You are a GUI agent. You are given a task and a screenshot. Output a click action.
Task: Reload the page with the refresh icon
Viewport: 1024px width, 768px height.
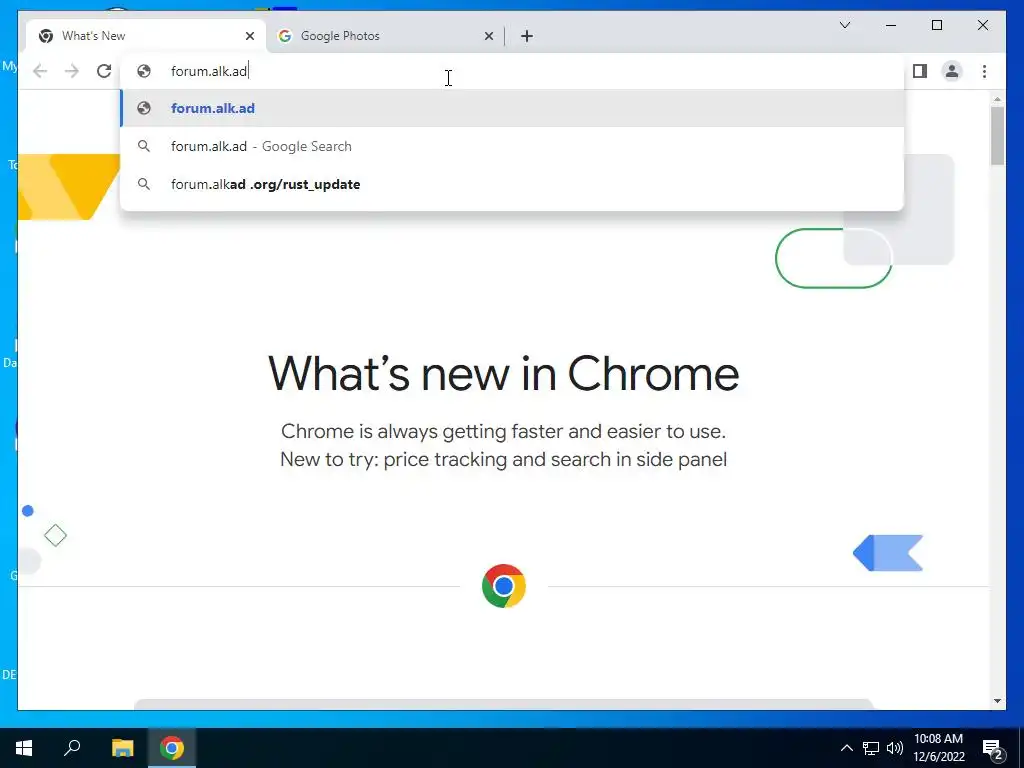click(x=104, y=71)
